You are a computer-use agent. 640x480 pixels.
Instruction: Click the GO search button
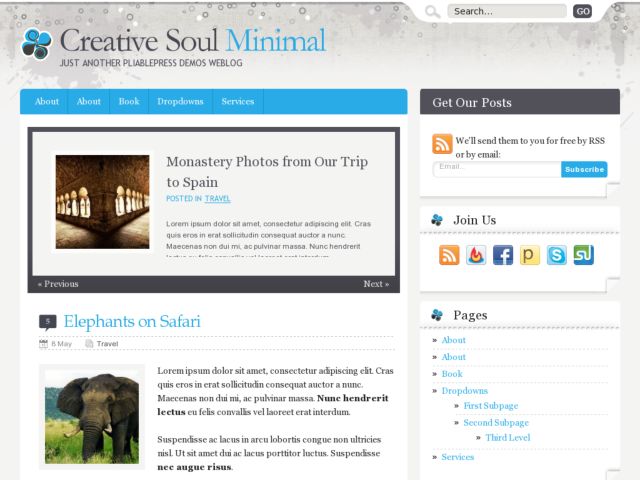point(582,11)
